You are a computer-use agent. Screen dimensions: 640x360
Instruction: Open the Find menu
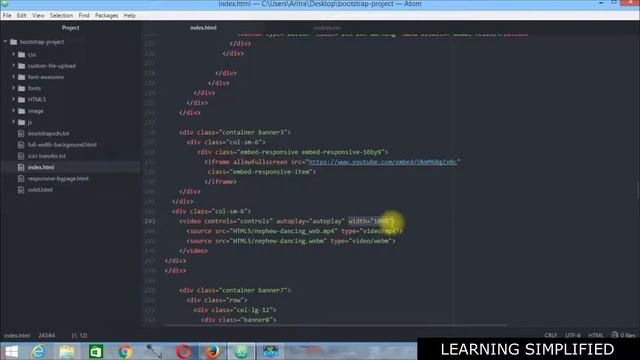click(84, 16)
